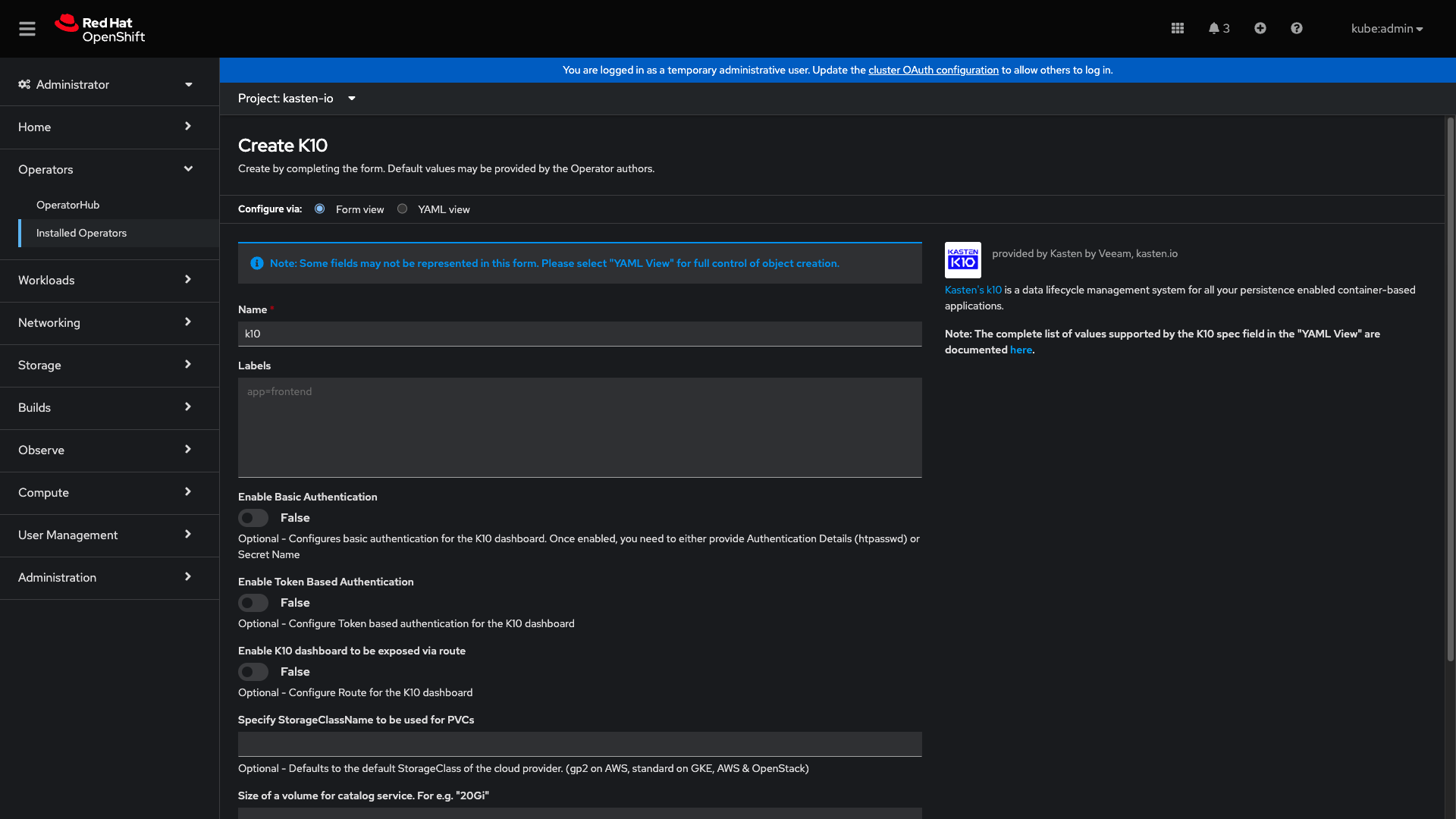
Task: Click 'provided by Kasten by Veeam, kasten.io' text
Action: (1084, 253)
